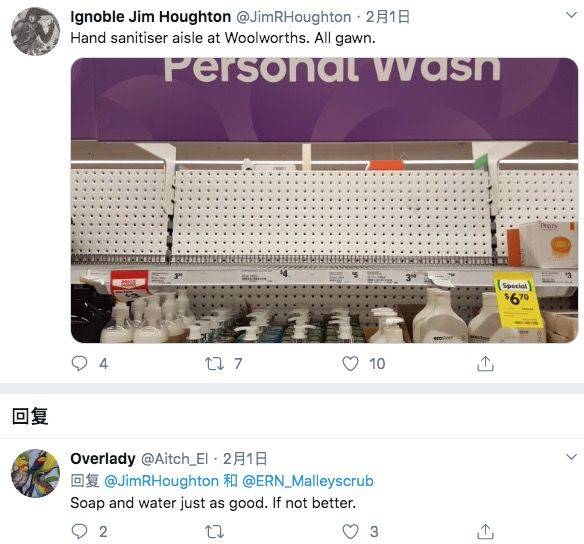
Task: Open the Personal Wash shelf photo
Action: pos(324,200)
